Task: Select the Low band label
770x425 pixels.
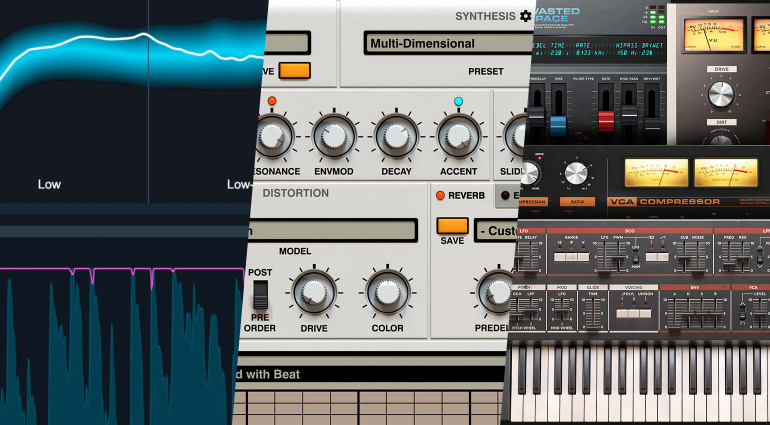Action: pyautogui.click(x=49, y=184)
